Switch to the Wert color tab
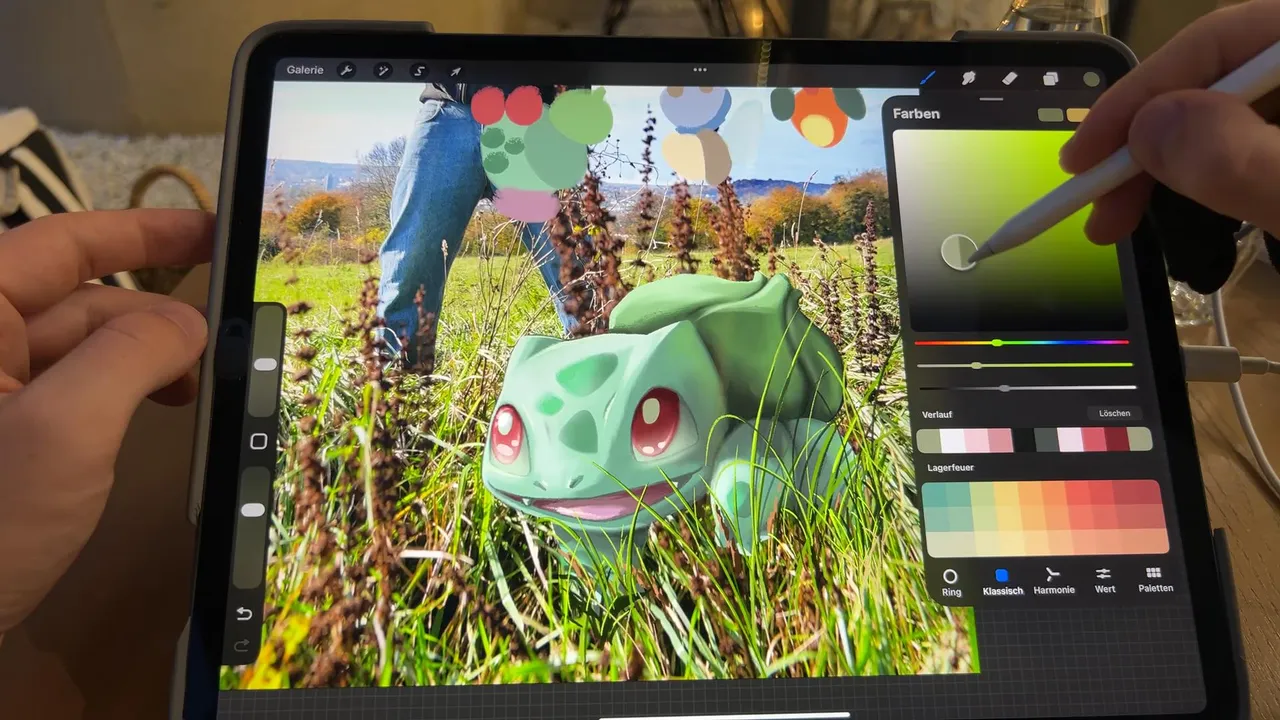The image size is (1280, 720). 1104,581
